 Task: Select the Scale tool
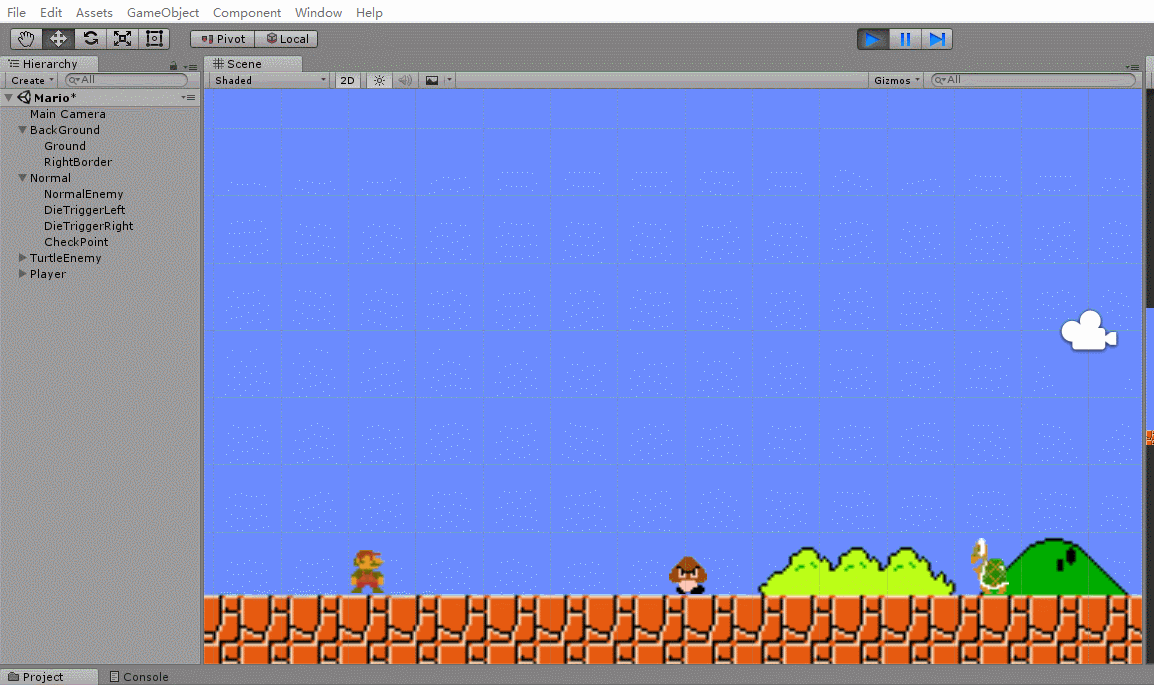click(x=122, y=39)
